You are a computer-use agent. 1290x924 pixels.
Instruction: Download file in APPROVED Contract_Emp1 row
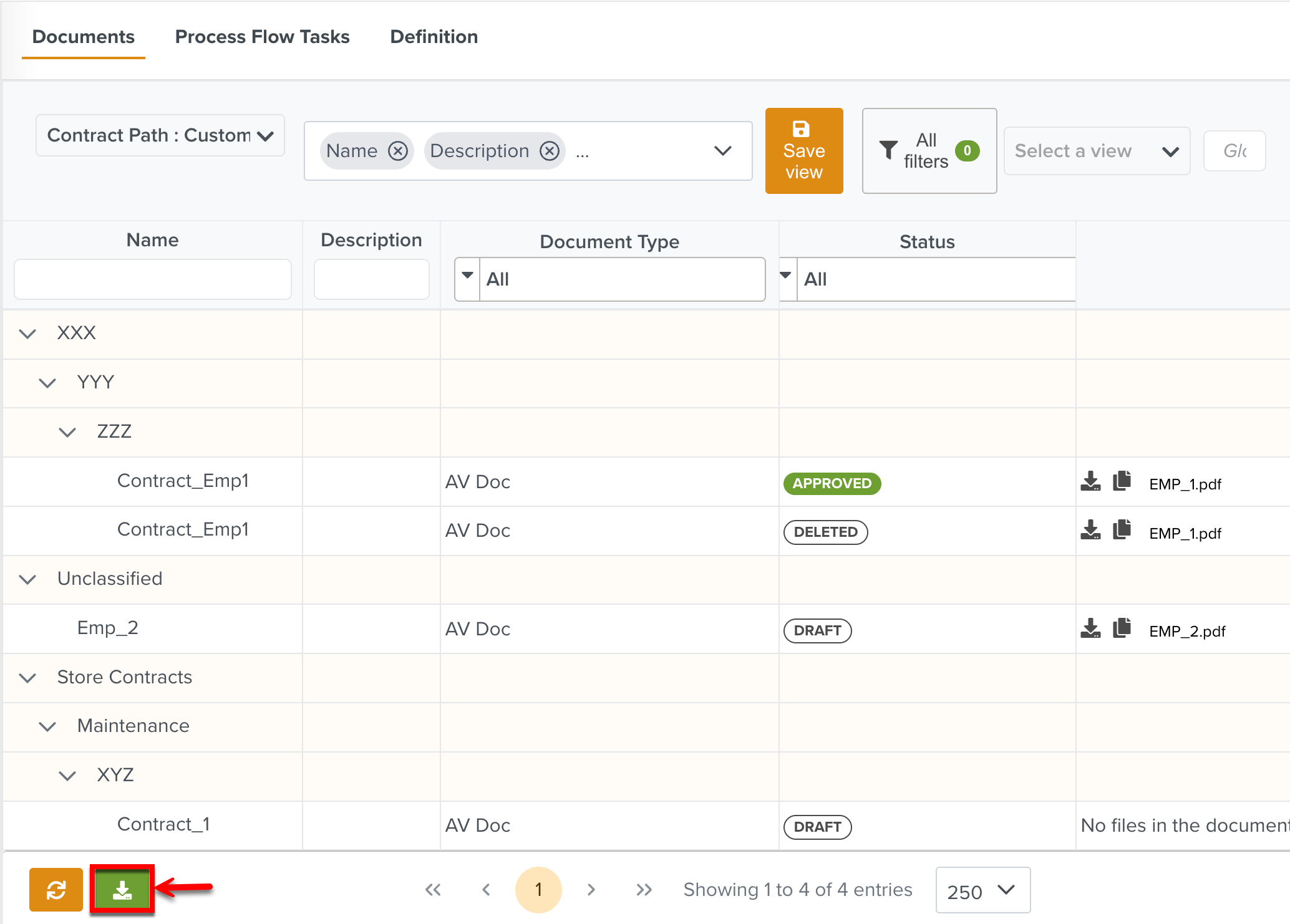1090,482
